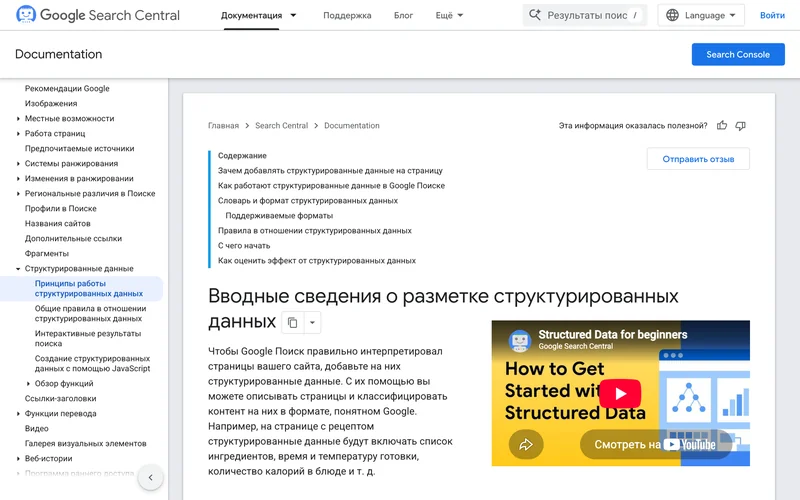Click the Отправить отзыв button
Image resolution: width=800 pixels, height=500 pixels.
(x=698, y=159)
